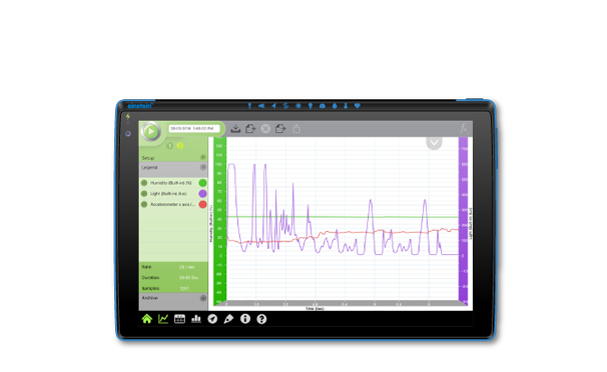Click the open file toolbar icon
This screenshot has height=372, width=607.
[x=250, y=129]
